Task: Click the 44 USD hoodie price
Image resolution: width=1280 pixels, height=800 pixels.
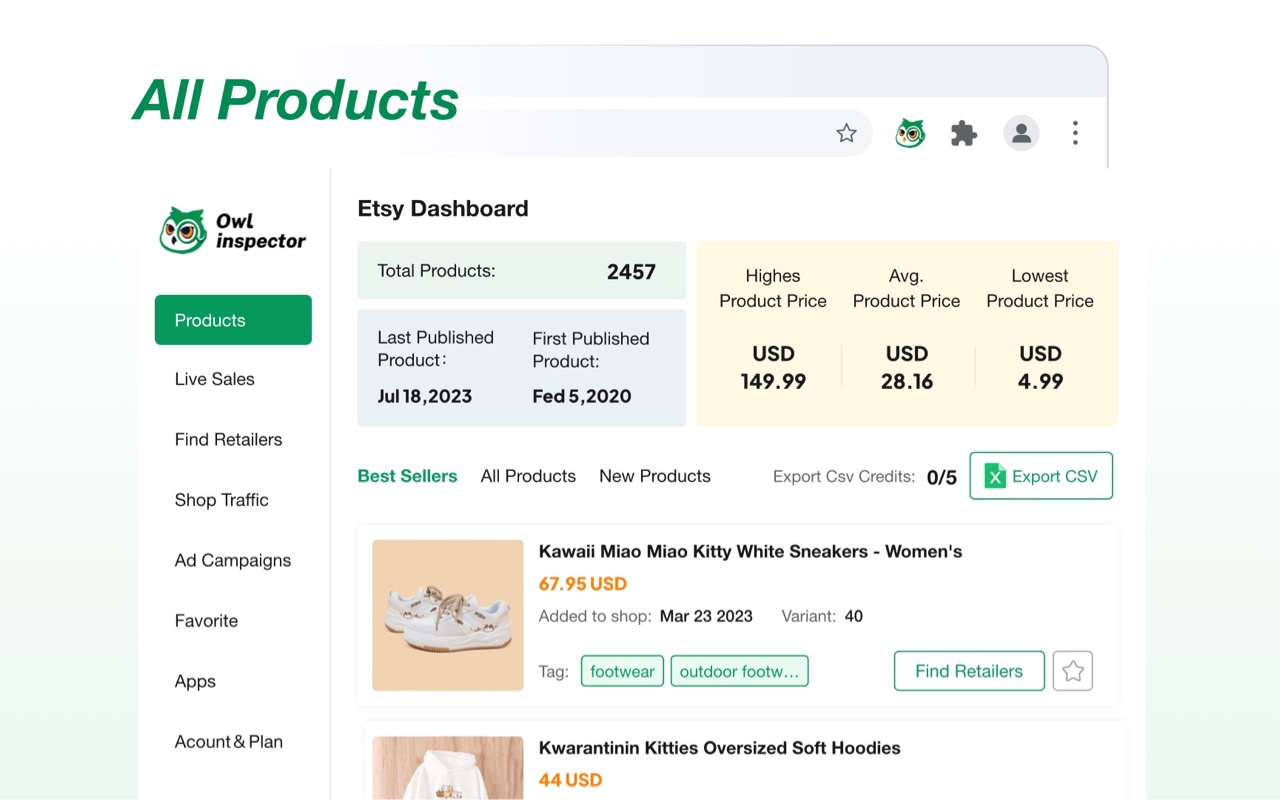Action: click(x=570, y=780)
